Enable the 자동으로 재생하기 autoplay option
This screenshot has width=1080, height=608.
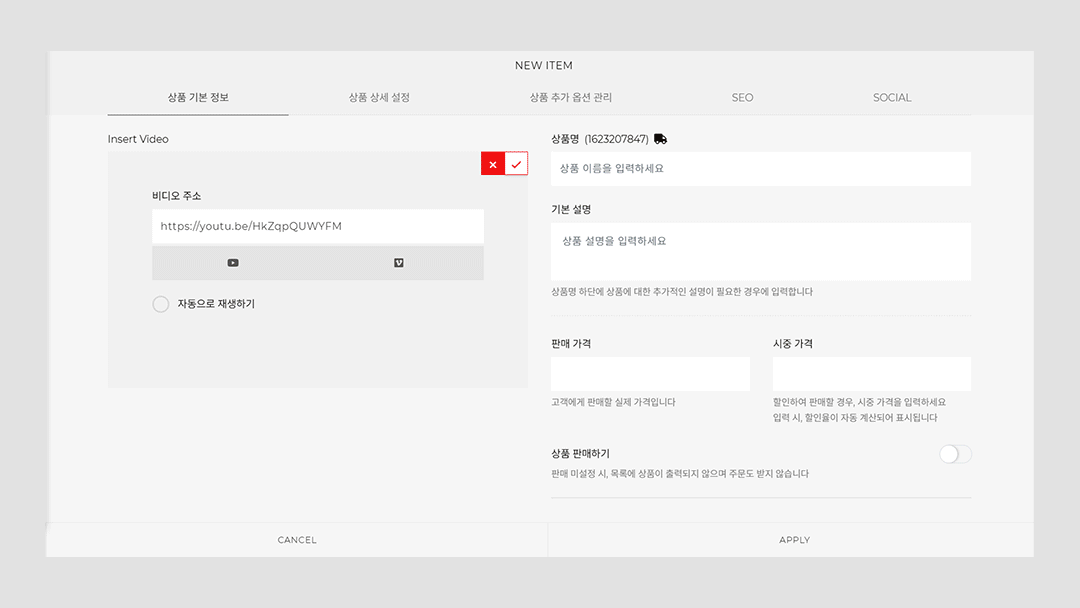161,304
